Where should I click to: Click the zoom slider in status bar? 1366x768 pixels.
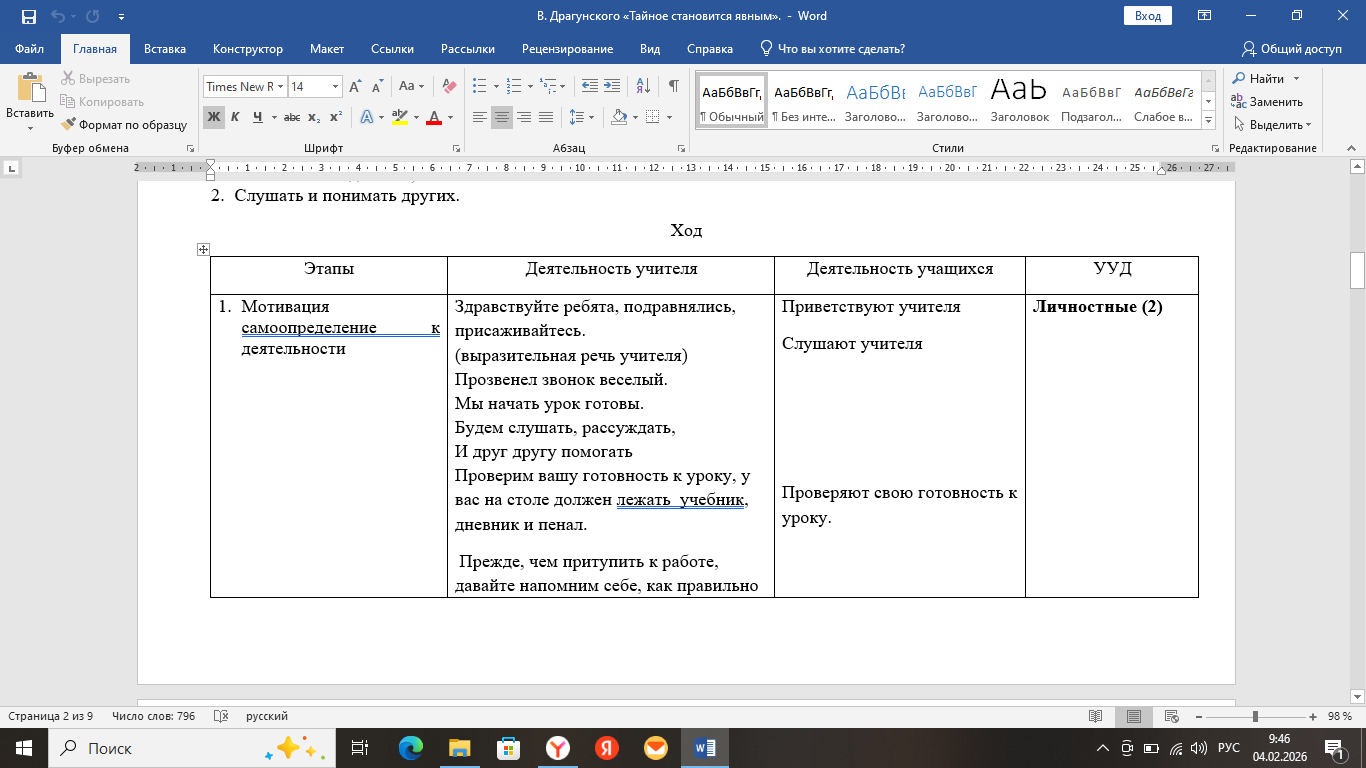point(1255,717)
